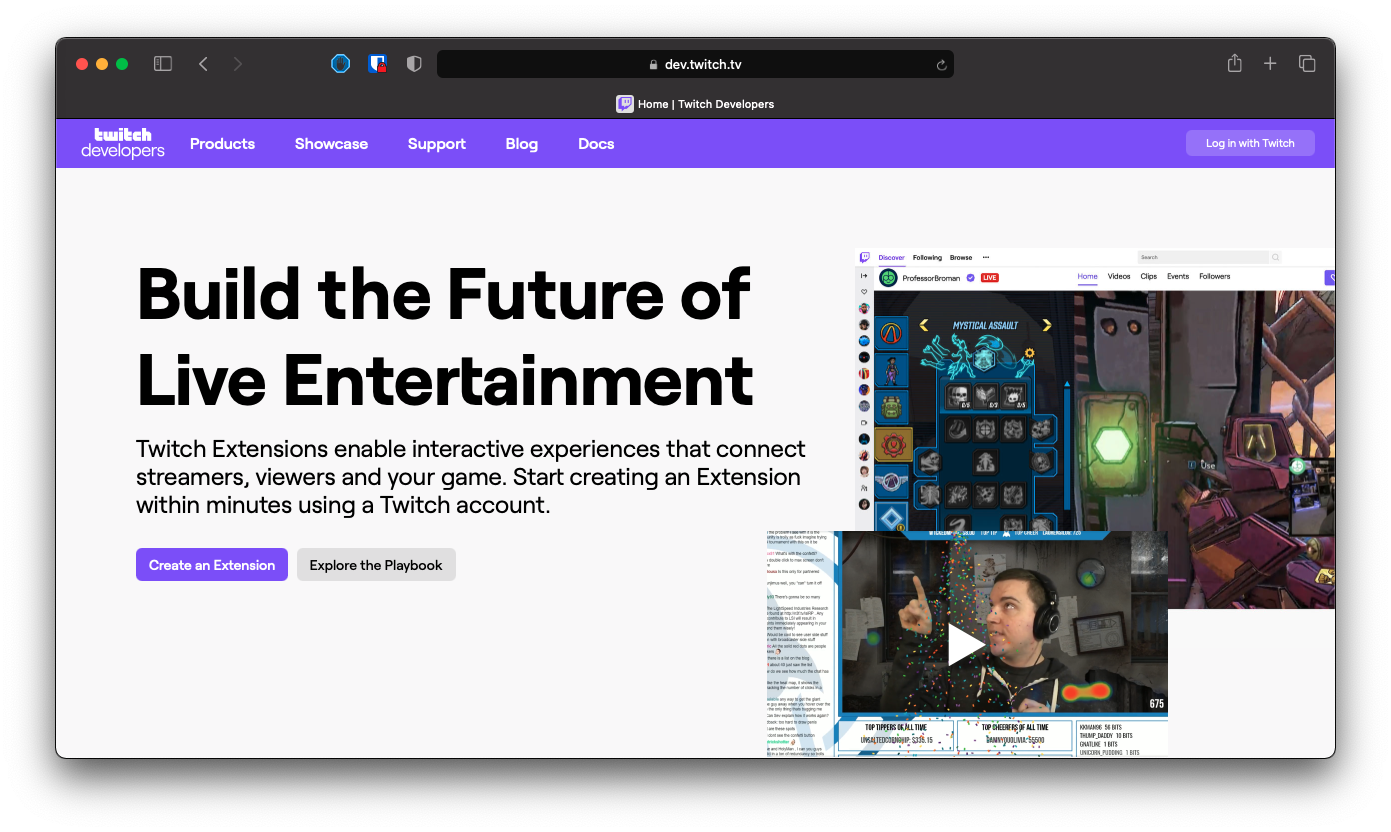
Task: Select the ProfessorBroman channel avatar
Action: 888,276
